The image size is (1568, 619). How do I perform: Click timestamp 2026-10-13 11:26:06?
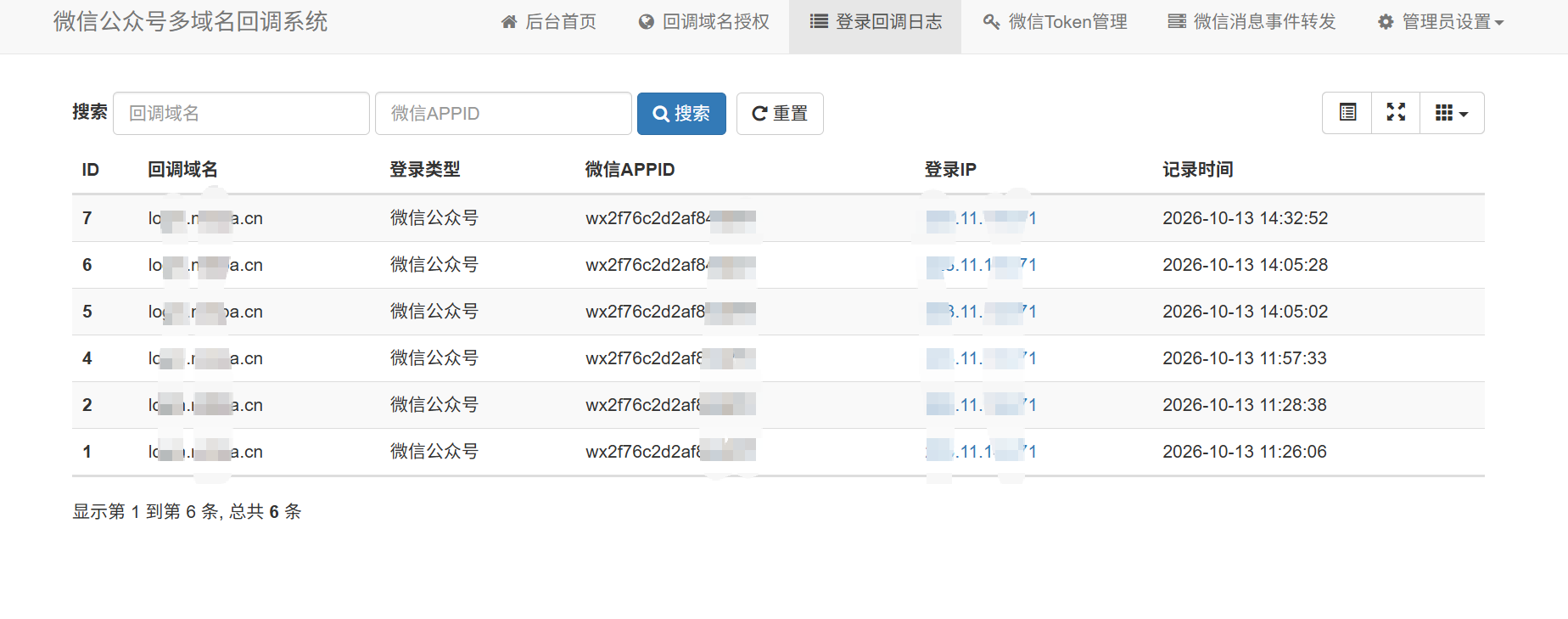pos(1244,452)
